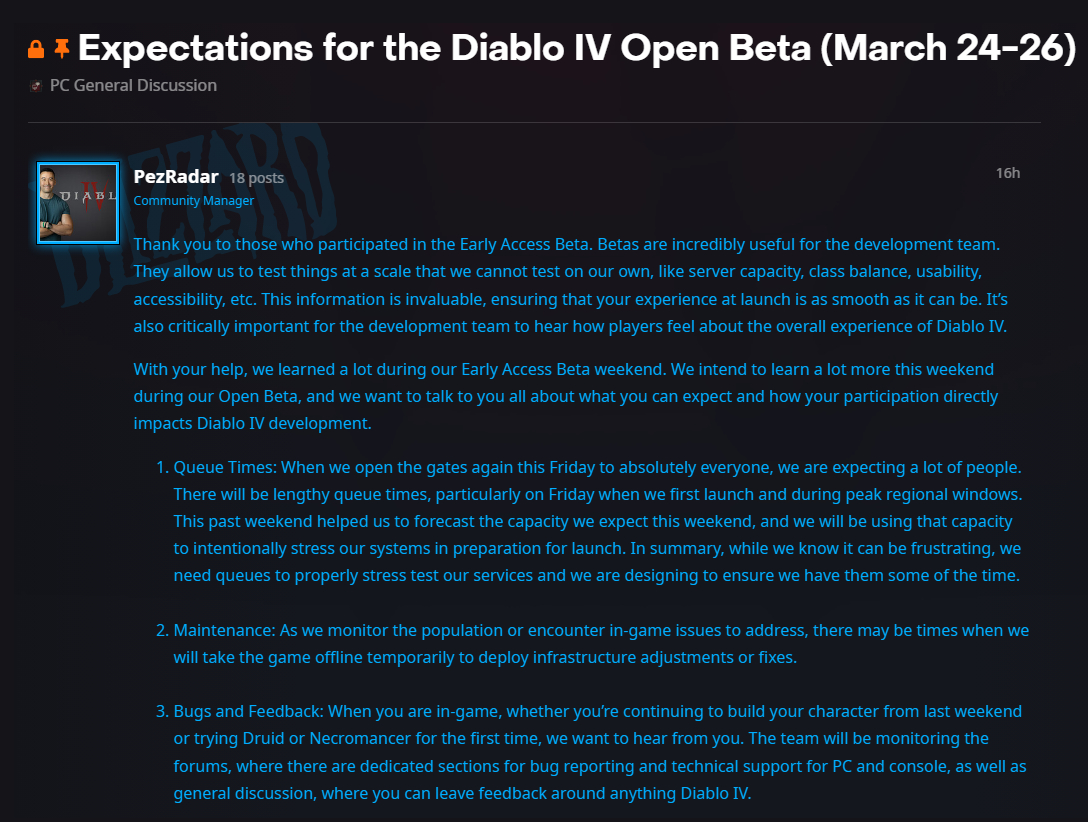Screen dimensions: 1088x822
Task: Click the orange lock icon beside the title
Action: point(36,48)
